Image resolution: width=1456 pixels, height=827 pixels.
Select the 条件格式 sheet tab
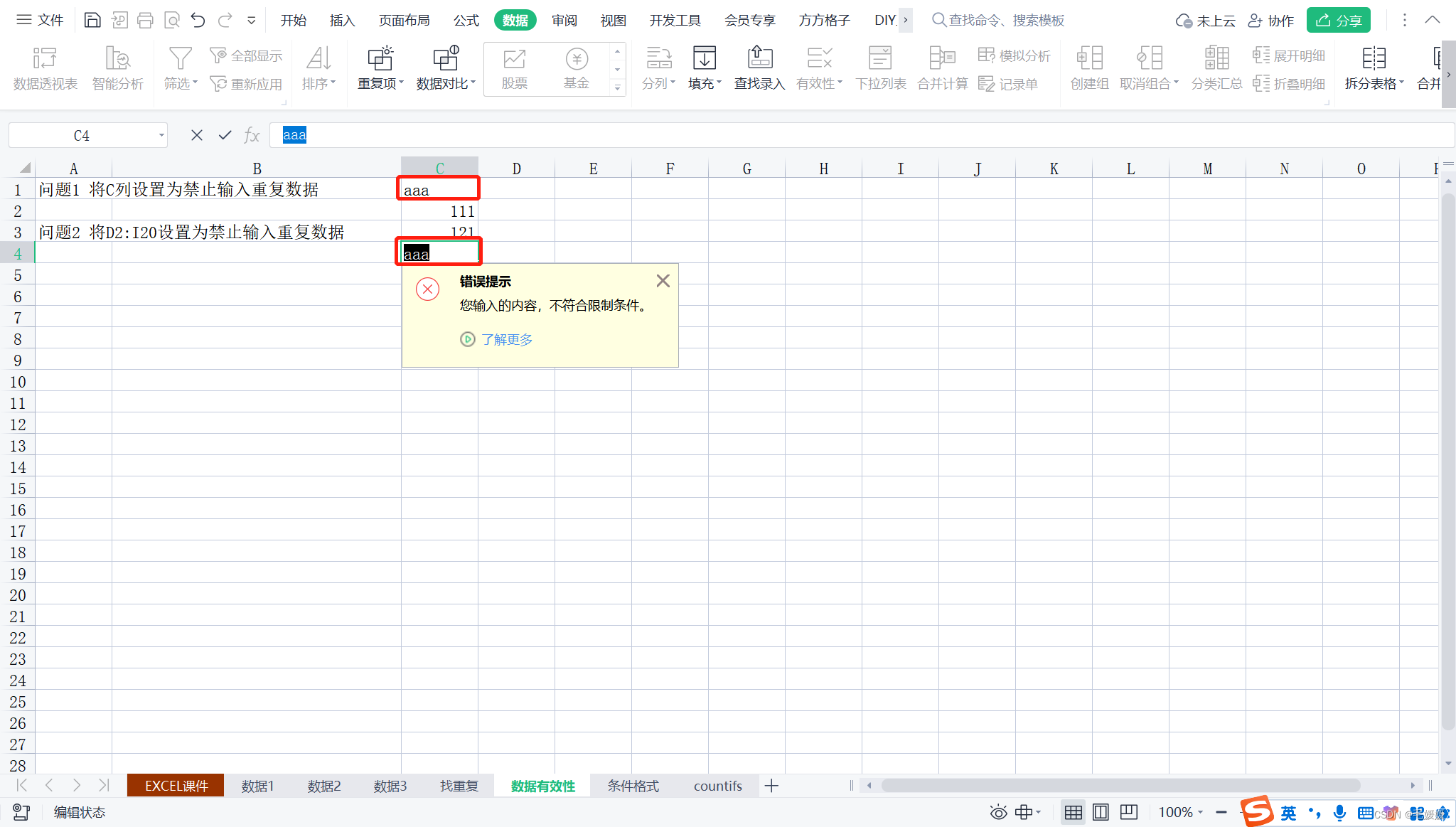[x=633, y=786]
